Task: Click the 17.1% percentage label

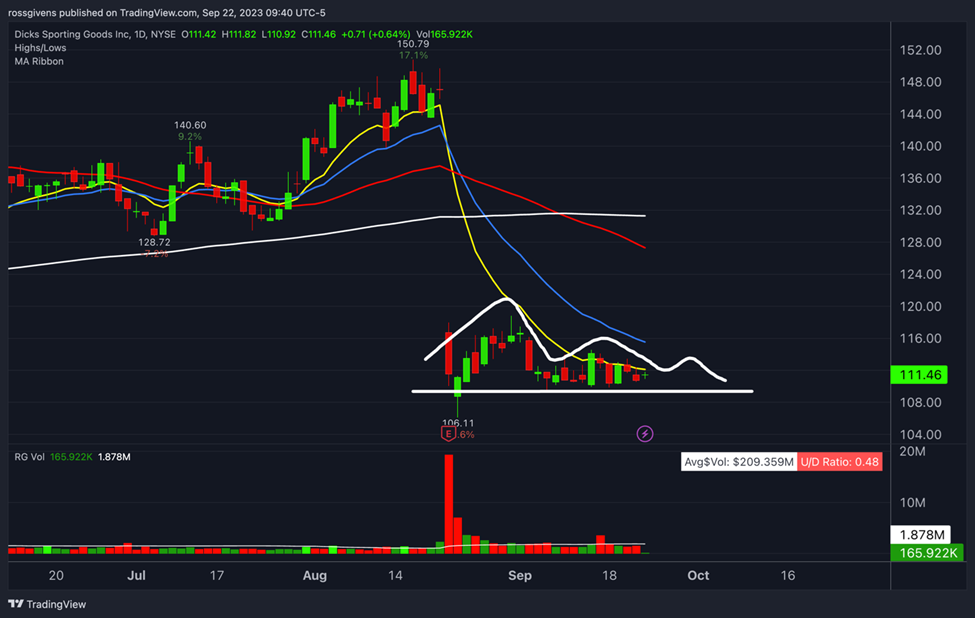Action: 413,55
